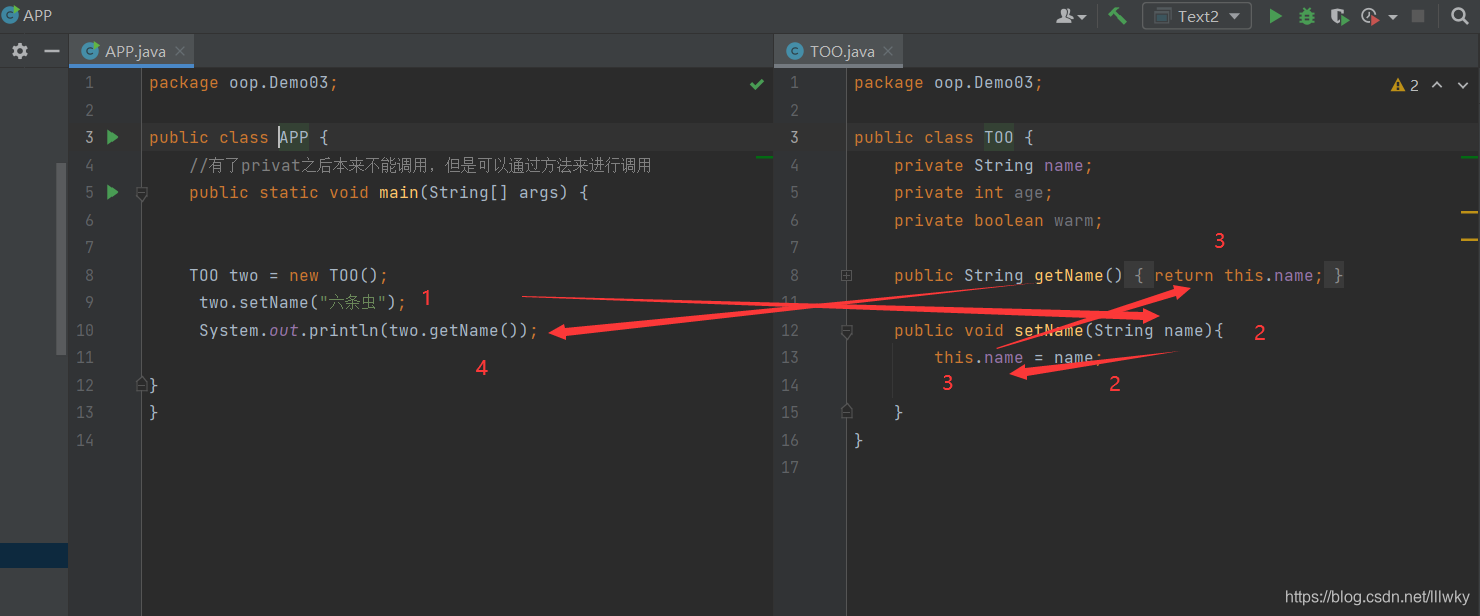Switch to the APP.java editor tab
This screenshot has height=616, width=1480.
coord(131,51)
